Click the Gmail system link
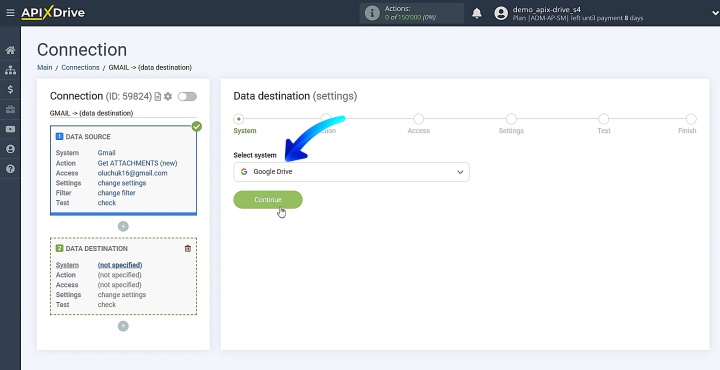Screen dimensions: 720x370 pos(107,153)
